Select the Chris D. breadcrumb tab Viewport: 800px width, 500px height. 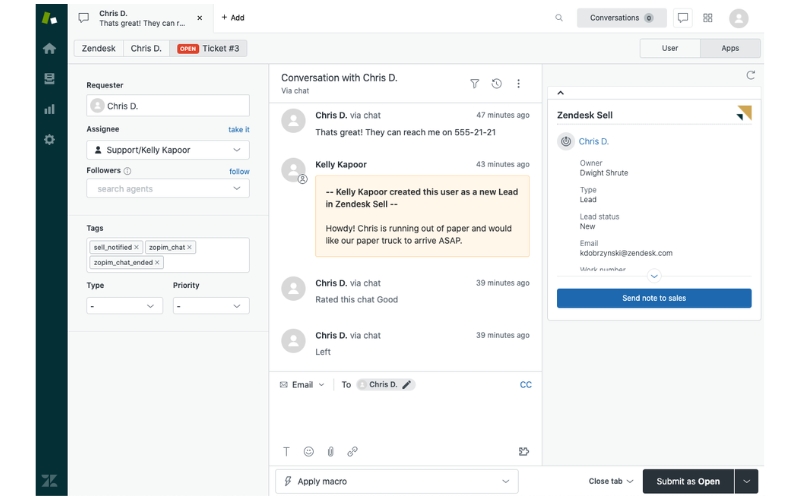pyautogui.click(x=146, y=48)
